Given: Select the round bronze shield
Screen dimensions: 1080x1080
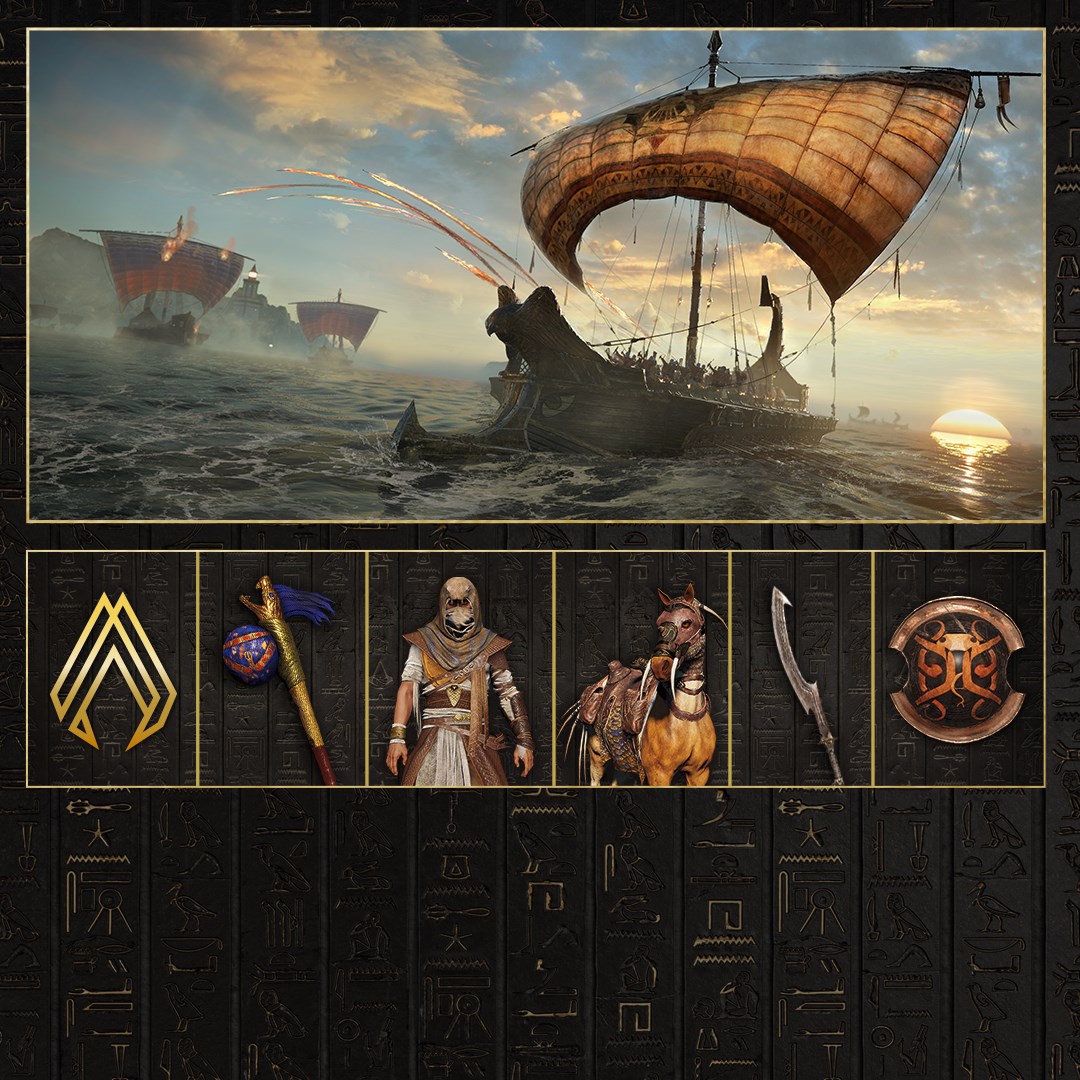Looking at the screenshot, I should click(x=957, y=668).
